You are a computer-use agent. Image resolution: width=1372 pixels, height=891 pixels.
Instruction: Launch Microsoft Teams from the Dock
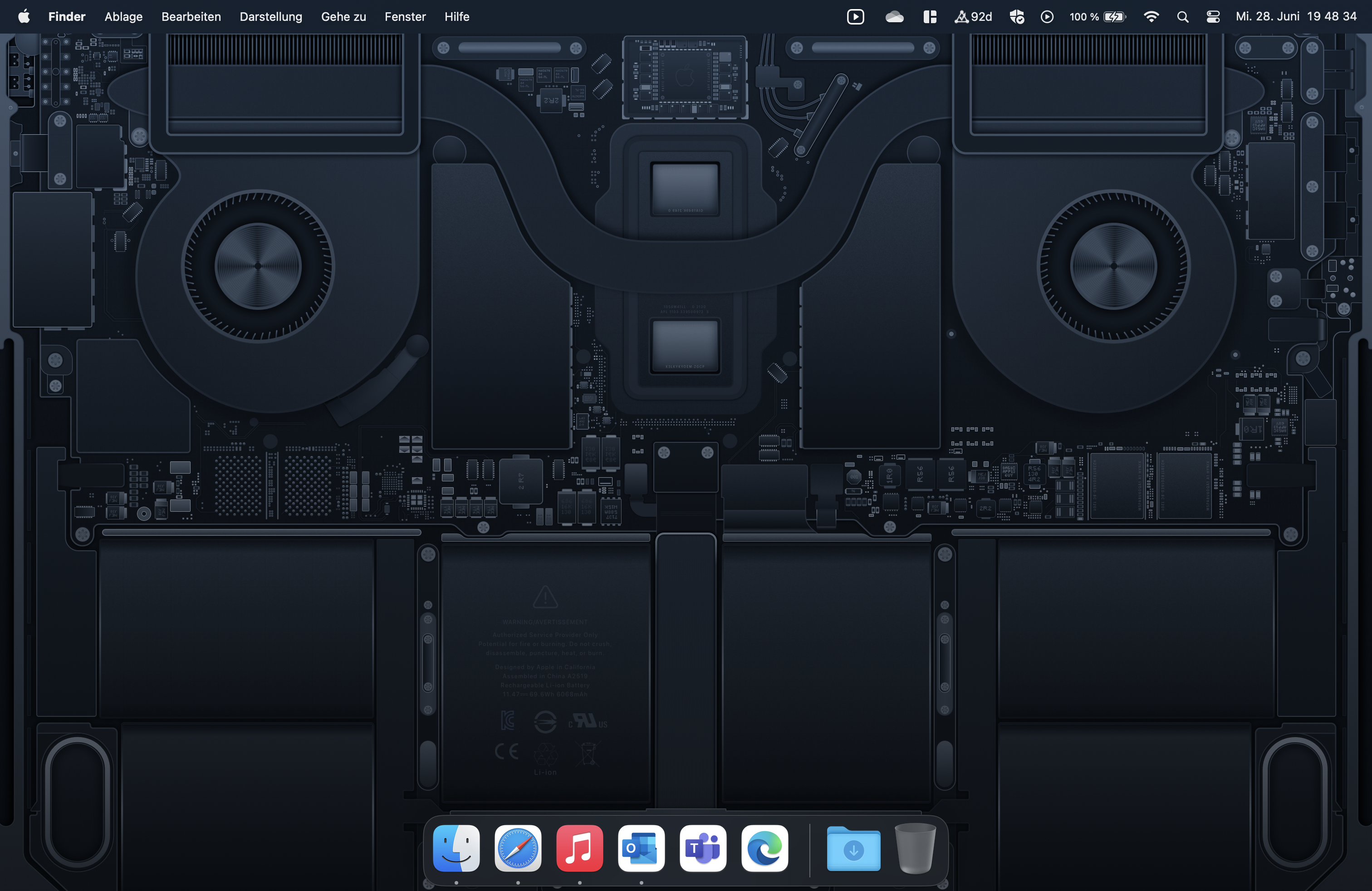703,848
